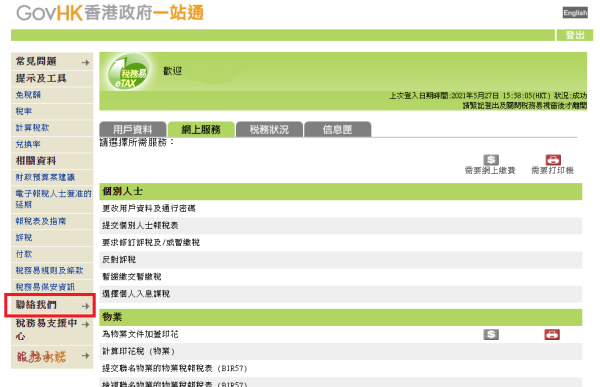
Task: Click the GovHK logo in the header
Action: 110,13
